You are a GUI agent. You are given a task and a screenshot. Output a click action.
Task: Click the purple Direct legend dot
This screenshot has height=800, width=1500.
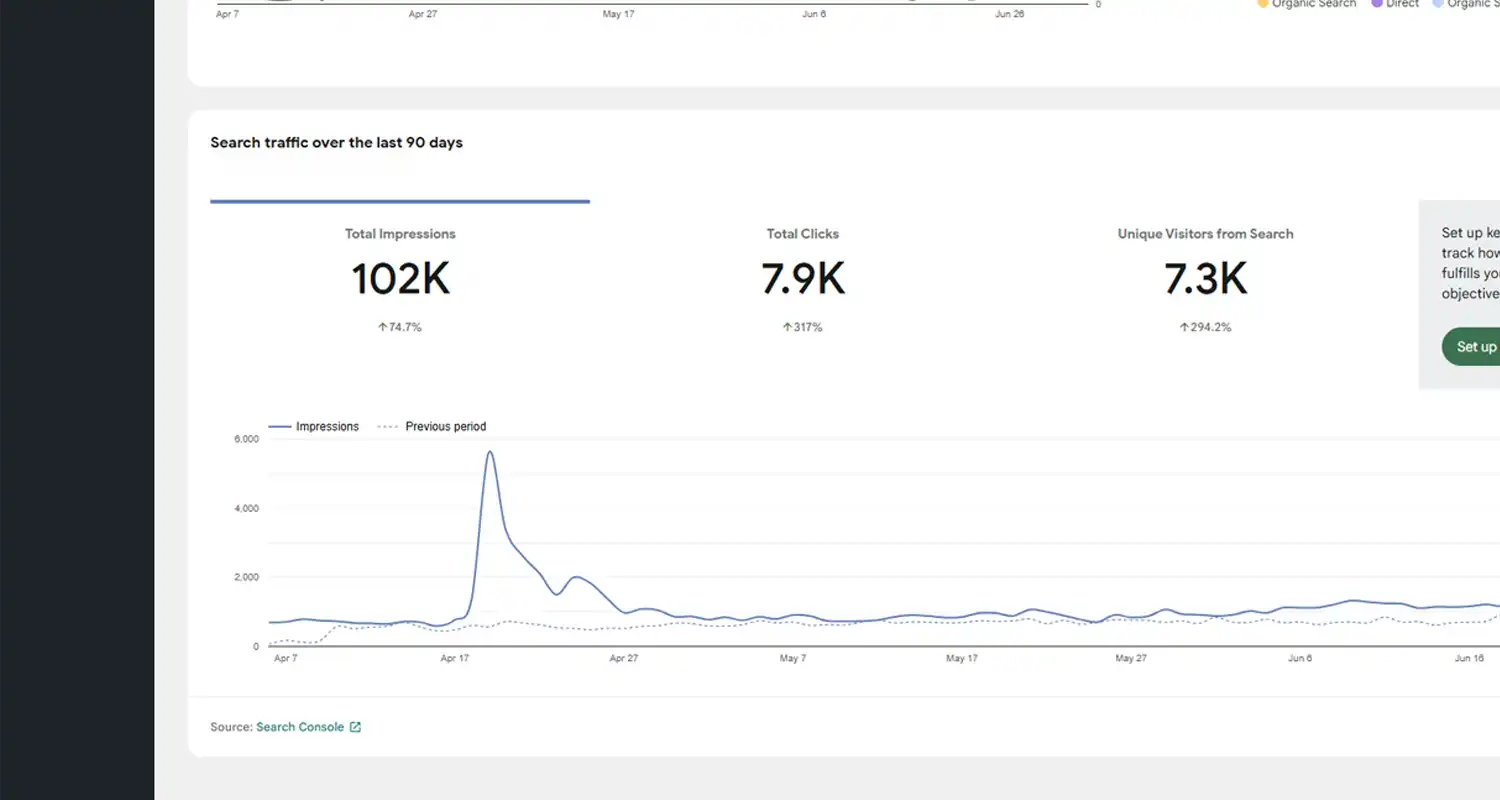point(1374,4)
